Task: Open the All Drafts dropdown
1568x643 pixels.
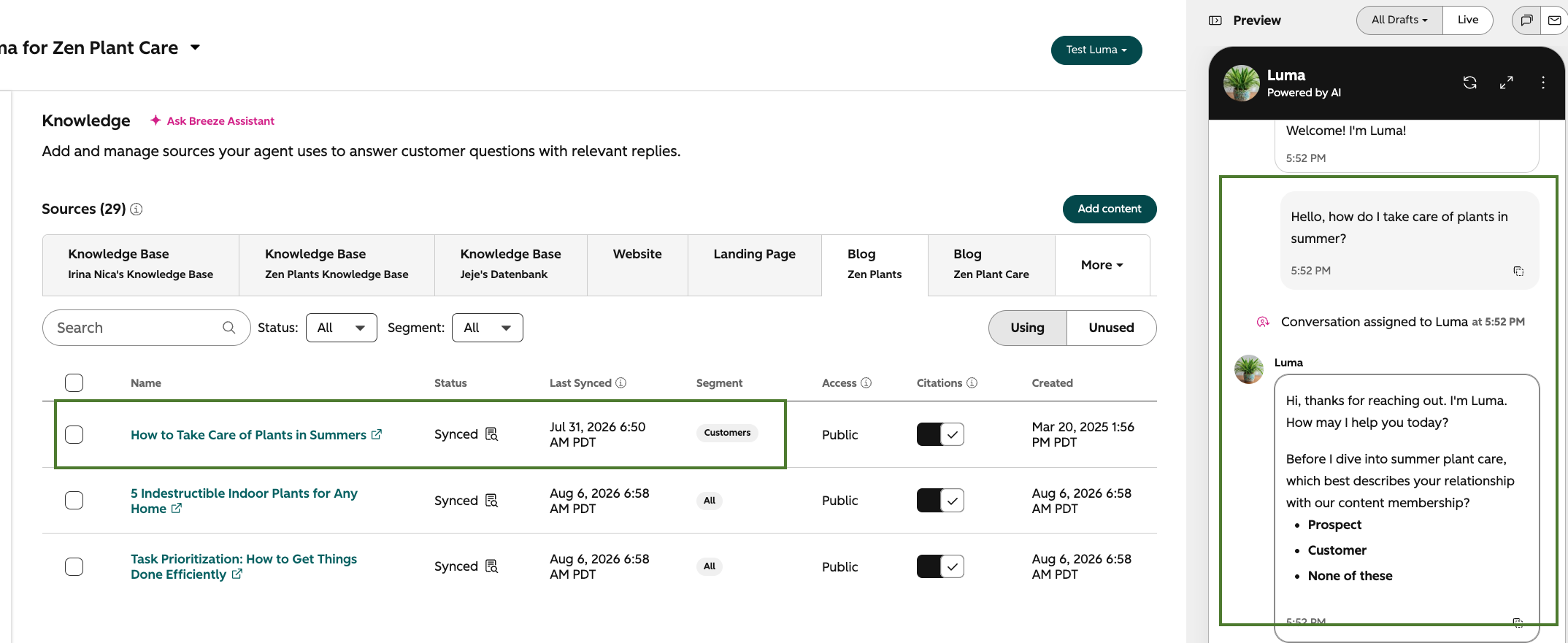Action: 1399,20
